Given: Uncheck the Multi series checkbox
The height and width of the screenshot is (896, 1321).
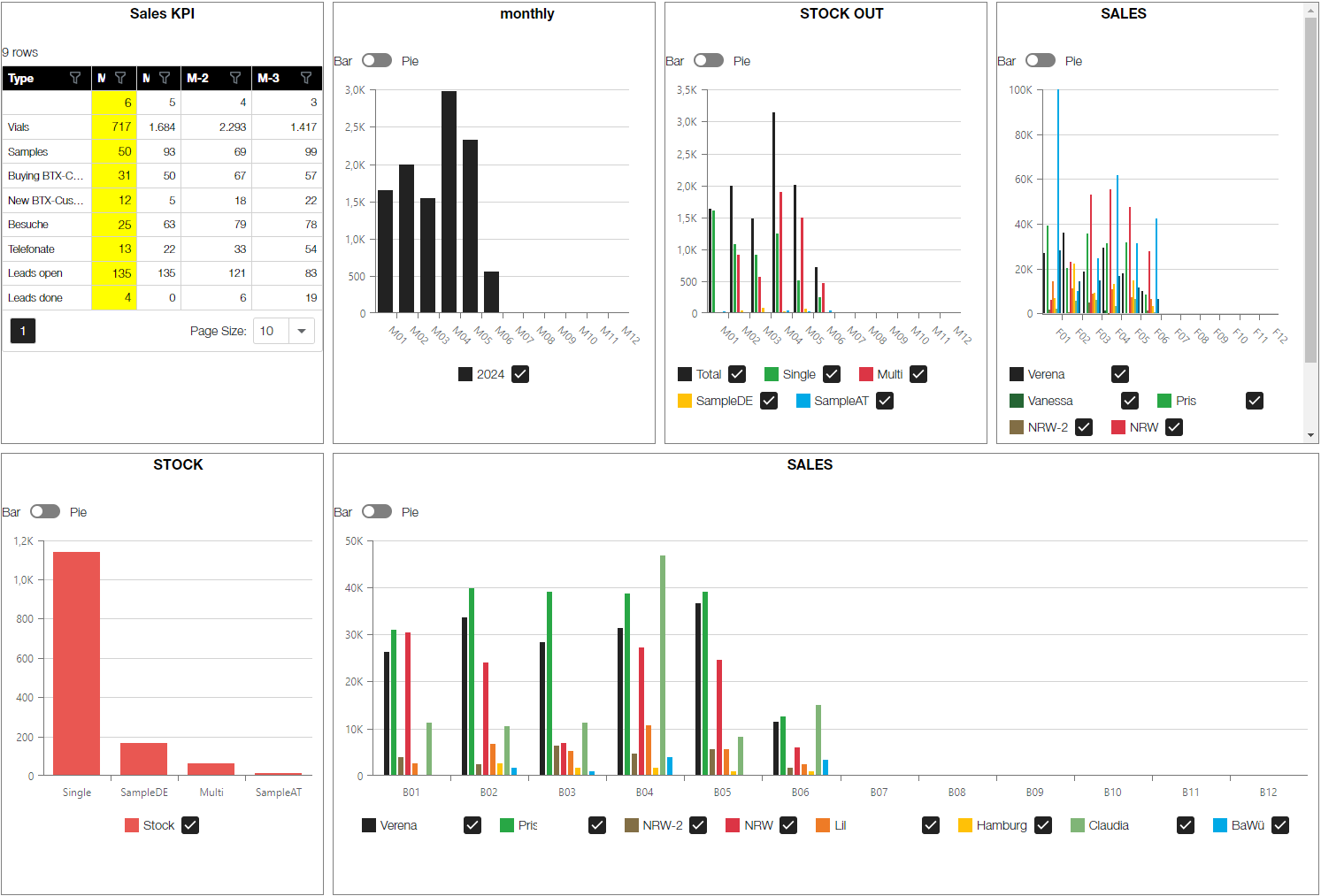Looking at the screenshot, I should 918,374.
